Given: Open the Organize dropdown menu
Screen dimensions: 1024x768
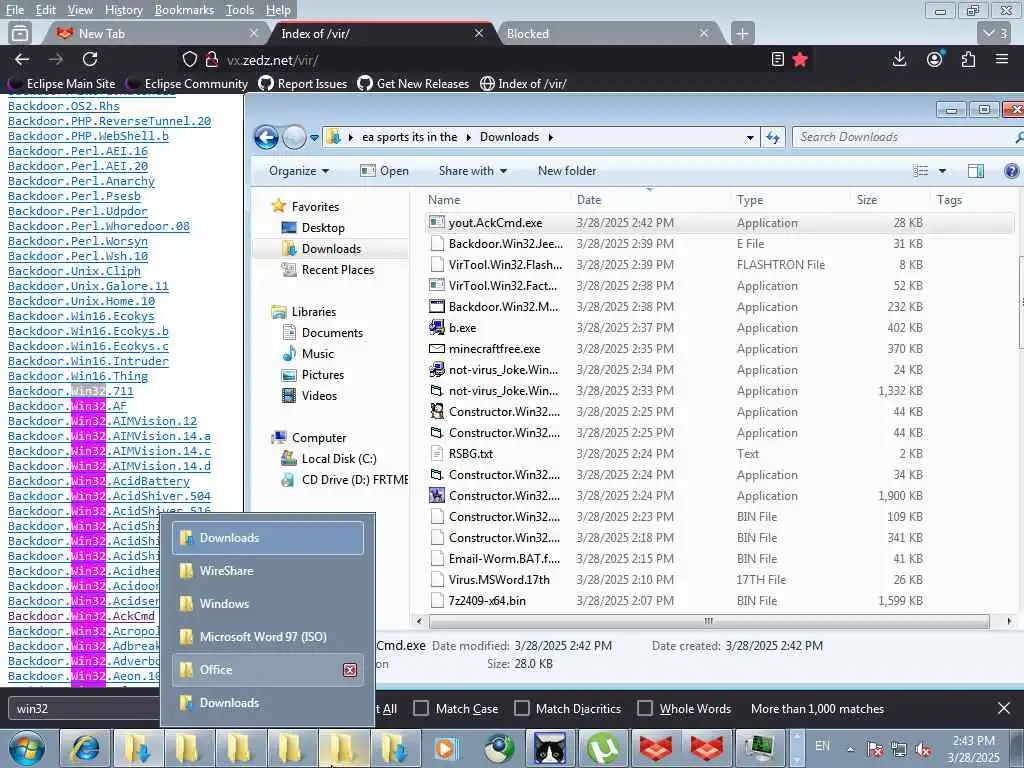Looking at the screenshot, I should [x=299, y=171].
